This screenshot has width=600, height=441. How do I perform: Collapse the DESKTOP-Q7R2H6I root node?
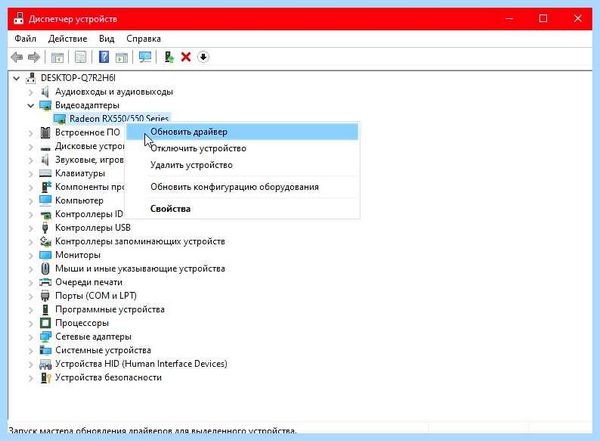[16, 78]
